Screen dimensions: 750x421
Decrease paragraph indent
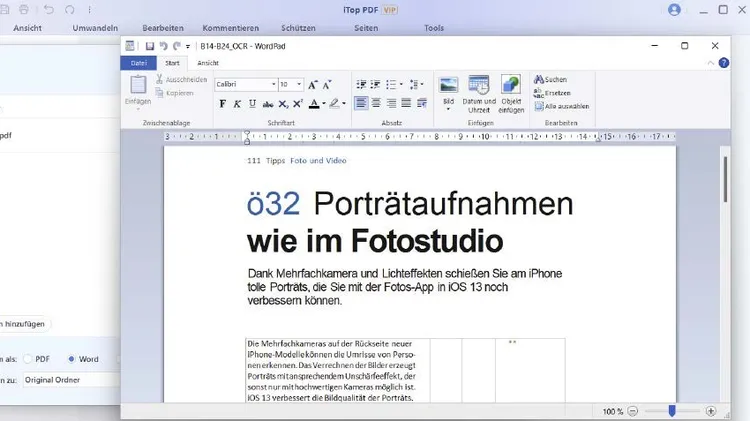click(361, 85)
